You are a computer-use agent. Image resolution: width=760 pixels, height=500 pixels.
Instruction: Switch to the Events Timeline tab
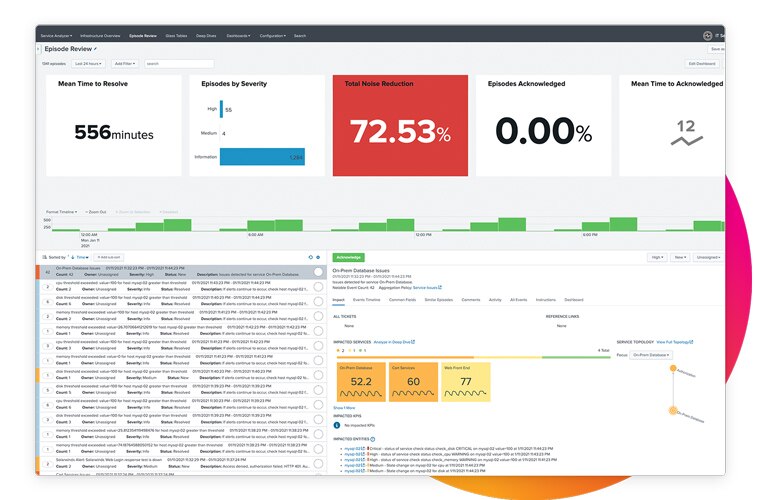(367, 299)
